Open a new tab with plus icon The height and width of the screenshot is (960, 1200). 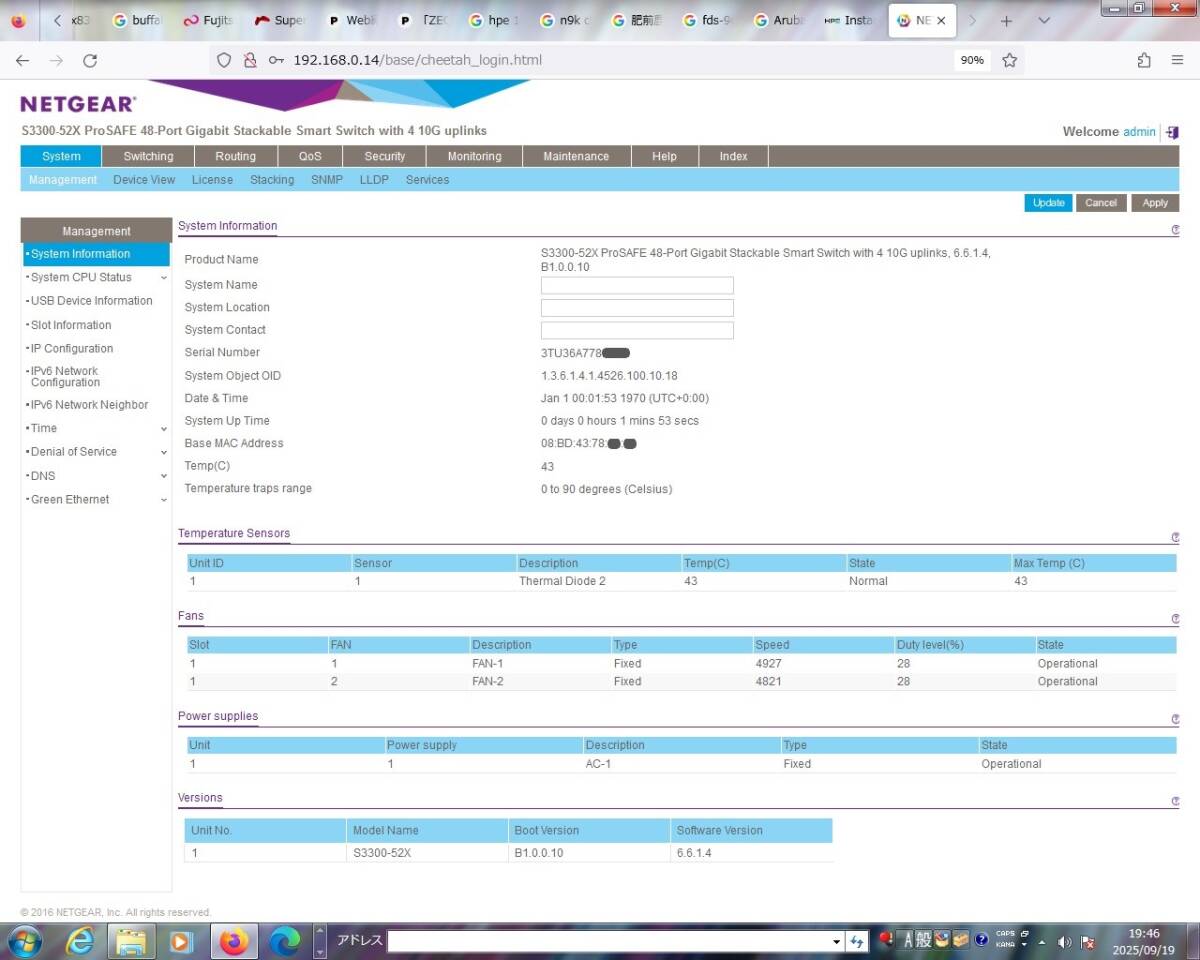click(1007, 20)
